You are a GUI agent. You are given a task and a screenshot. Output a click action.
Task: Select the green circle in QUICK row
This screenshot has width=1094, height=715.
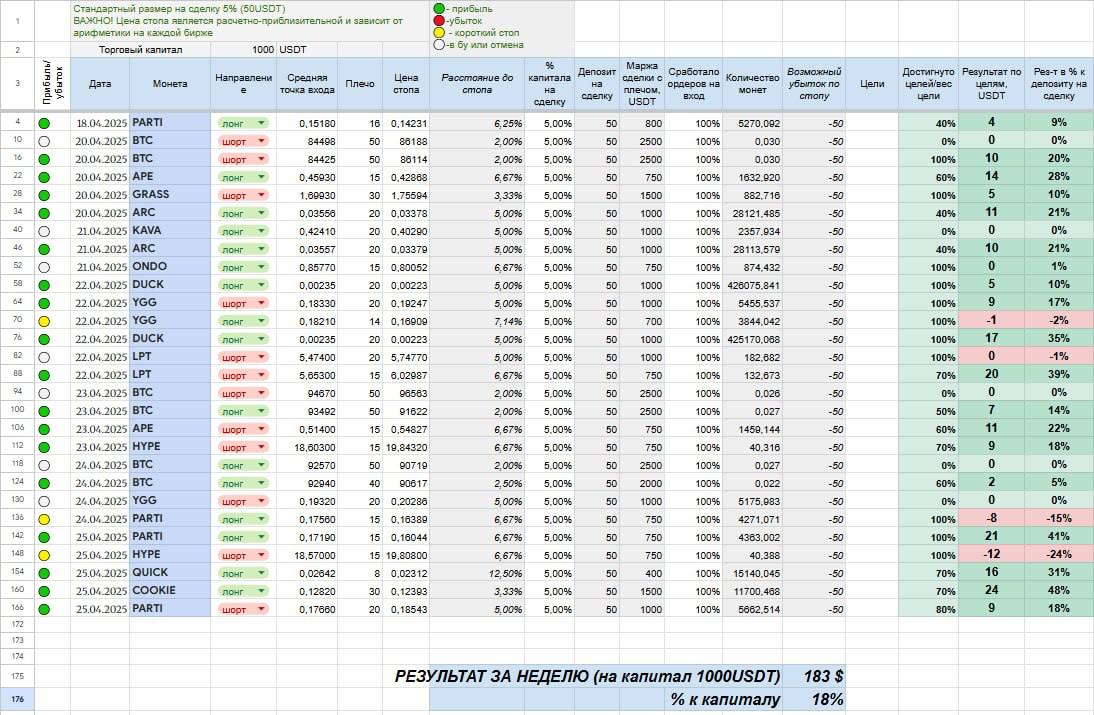[x=44, y=572]
